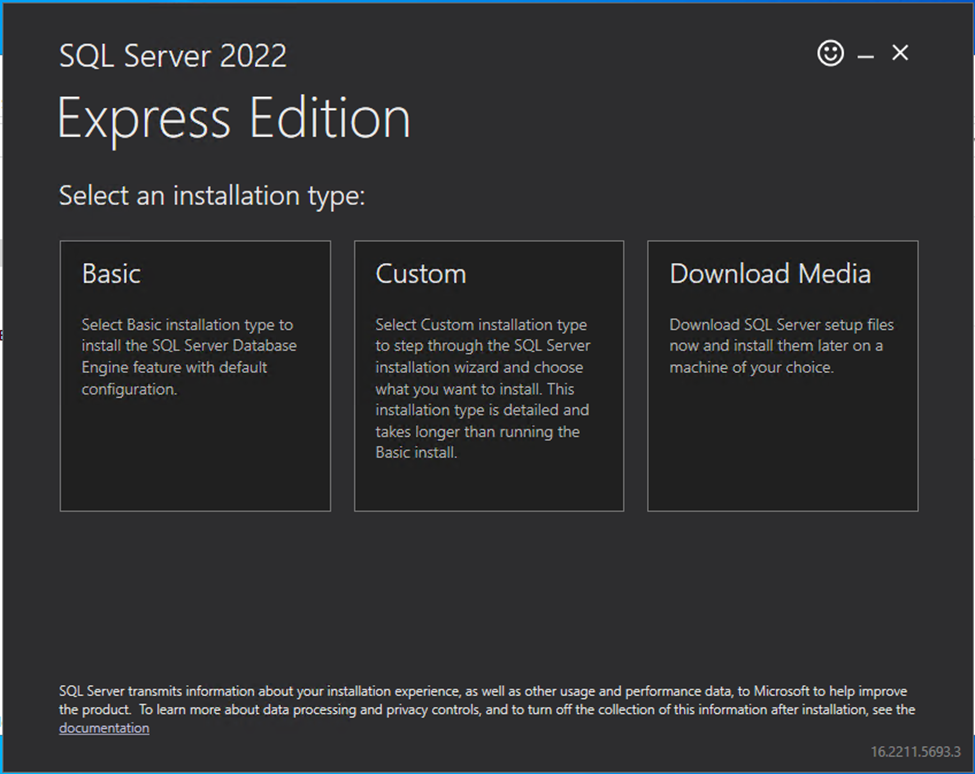Click the Download Media description paragraph

(x=781, y=346)
